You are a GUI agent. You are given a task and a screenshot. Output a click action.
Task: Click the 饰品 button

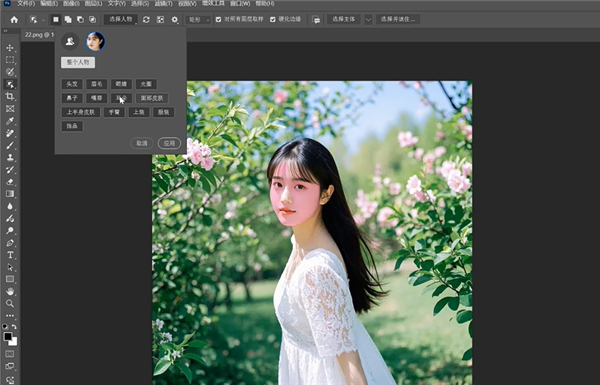(72, 126)
